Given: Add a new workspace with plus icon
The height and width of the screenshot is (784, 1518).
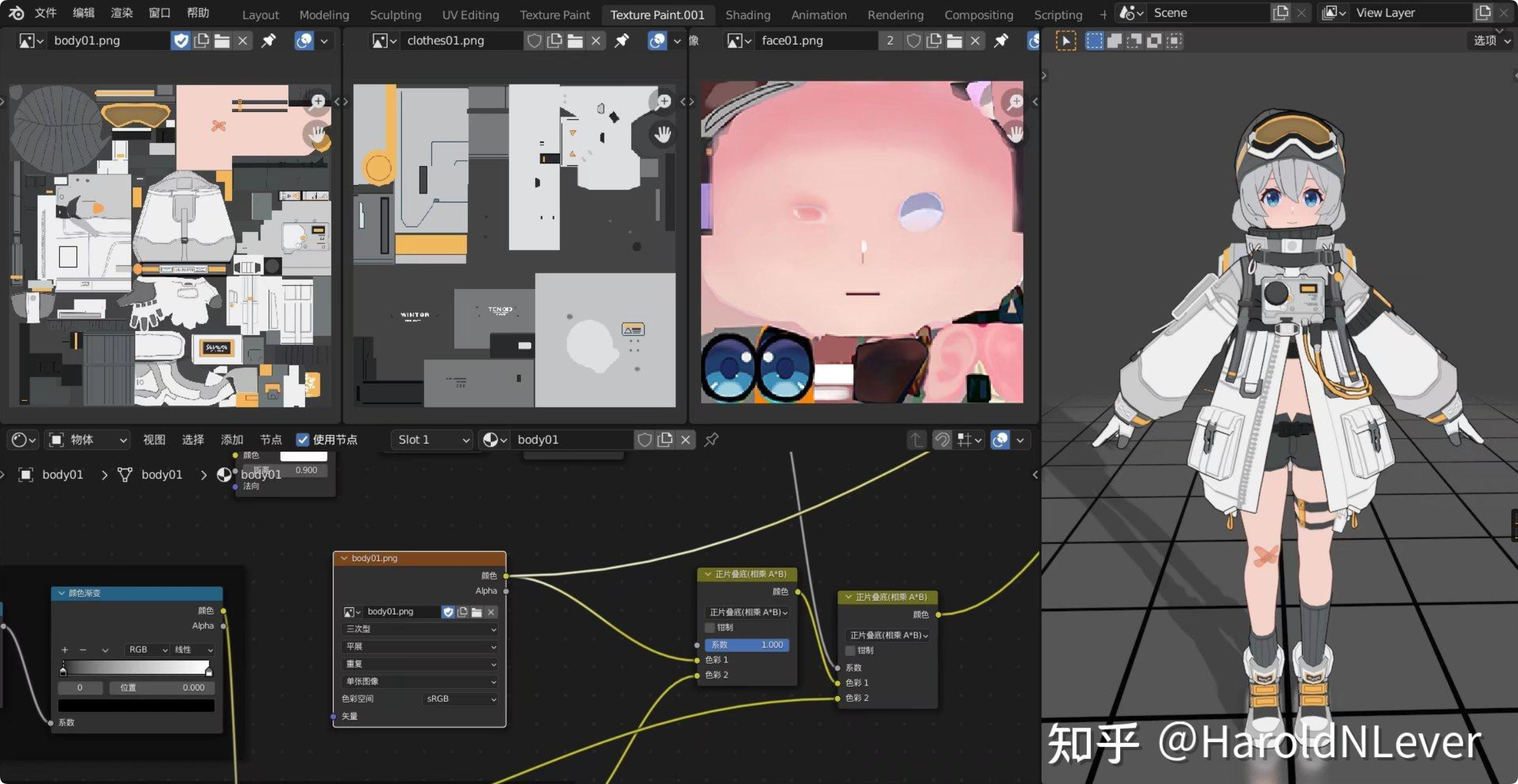Looking at the screenshot, I should pyautogui.click(x=1103, y=14).
